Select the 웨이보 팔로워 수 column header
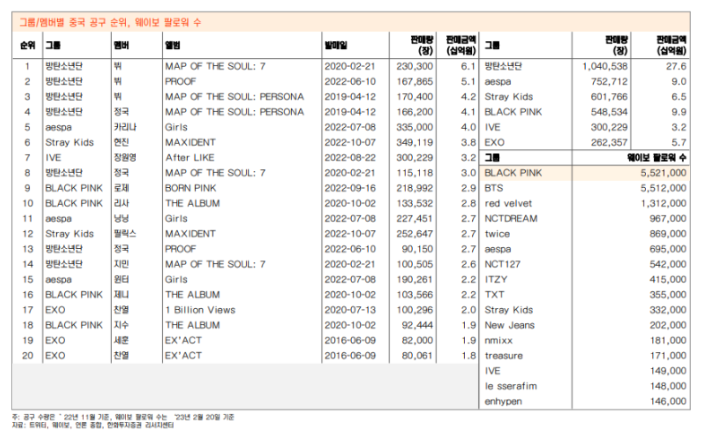707x433 pixels. click(x=657, y=158)
